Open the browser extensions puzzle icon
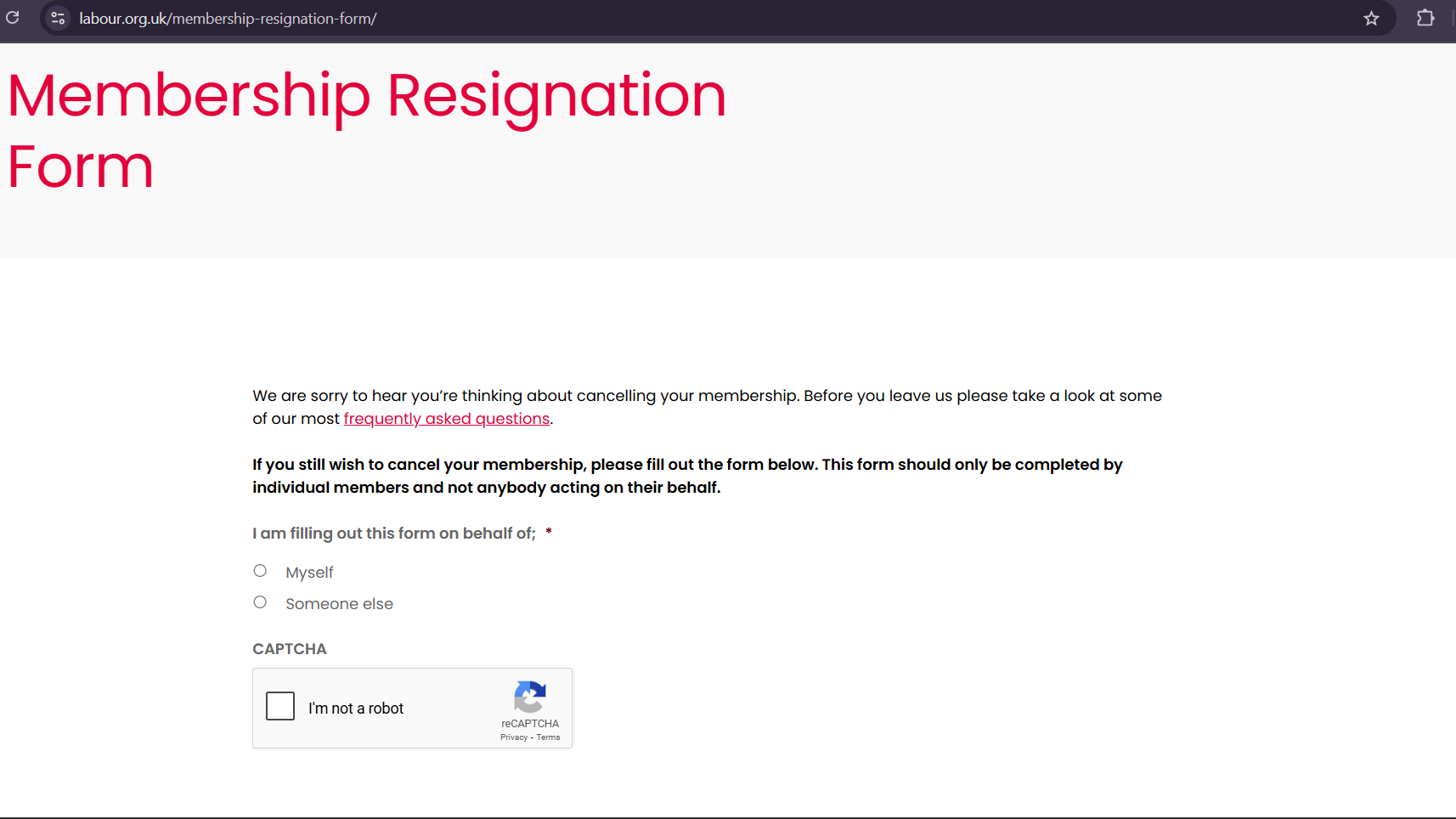 point(1425,18)
